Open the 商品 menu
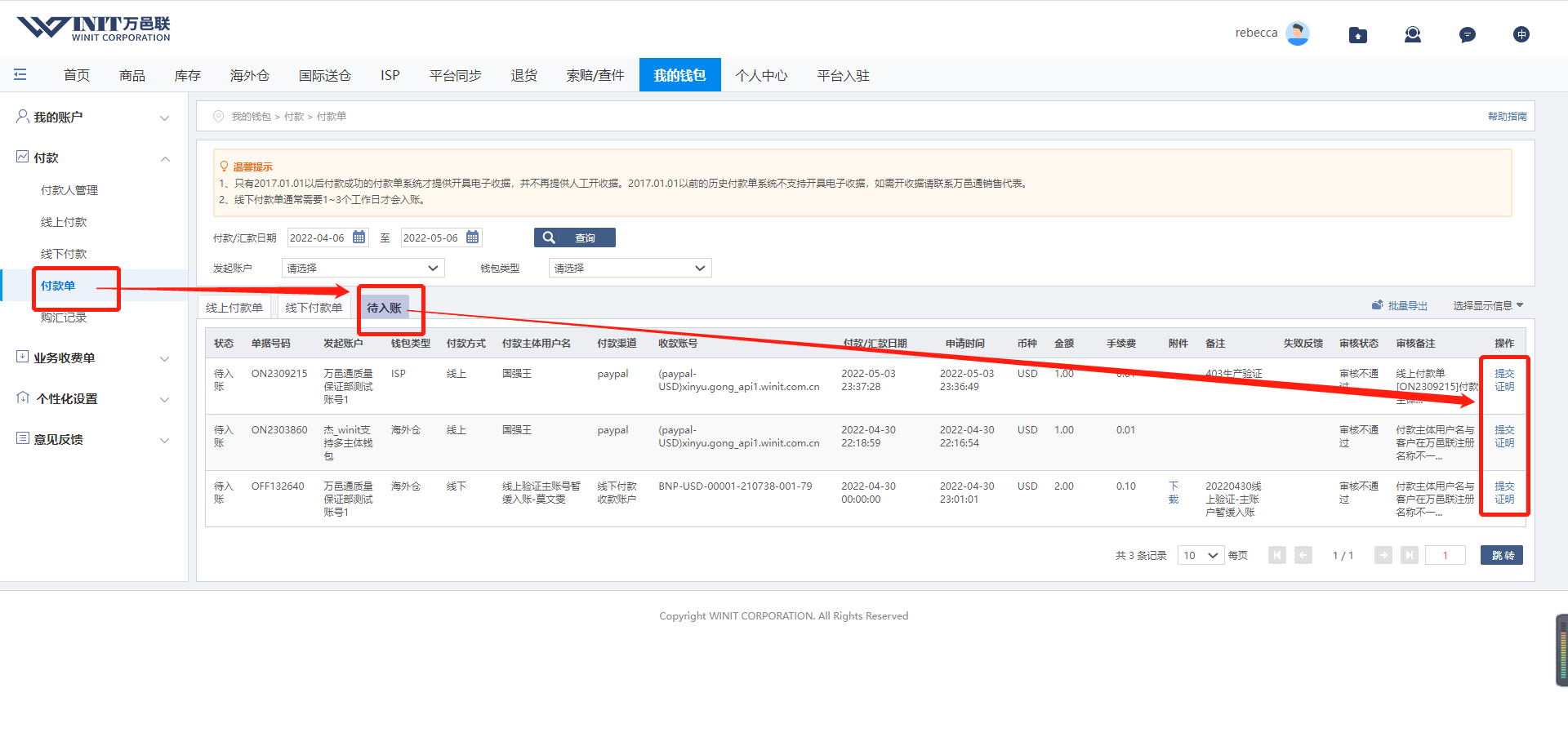Screen dimensions: 1568x746 (x=132, y=75)
